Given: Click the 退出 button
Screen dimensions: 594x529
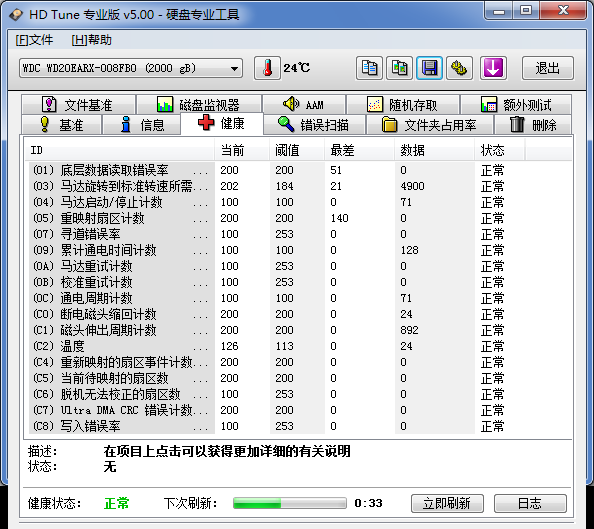Looking at the screenshot, I should [x=547, y=68].
